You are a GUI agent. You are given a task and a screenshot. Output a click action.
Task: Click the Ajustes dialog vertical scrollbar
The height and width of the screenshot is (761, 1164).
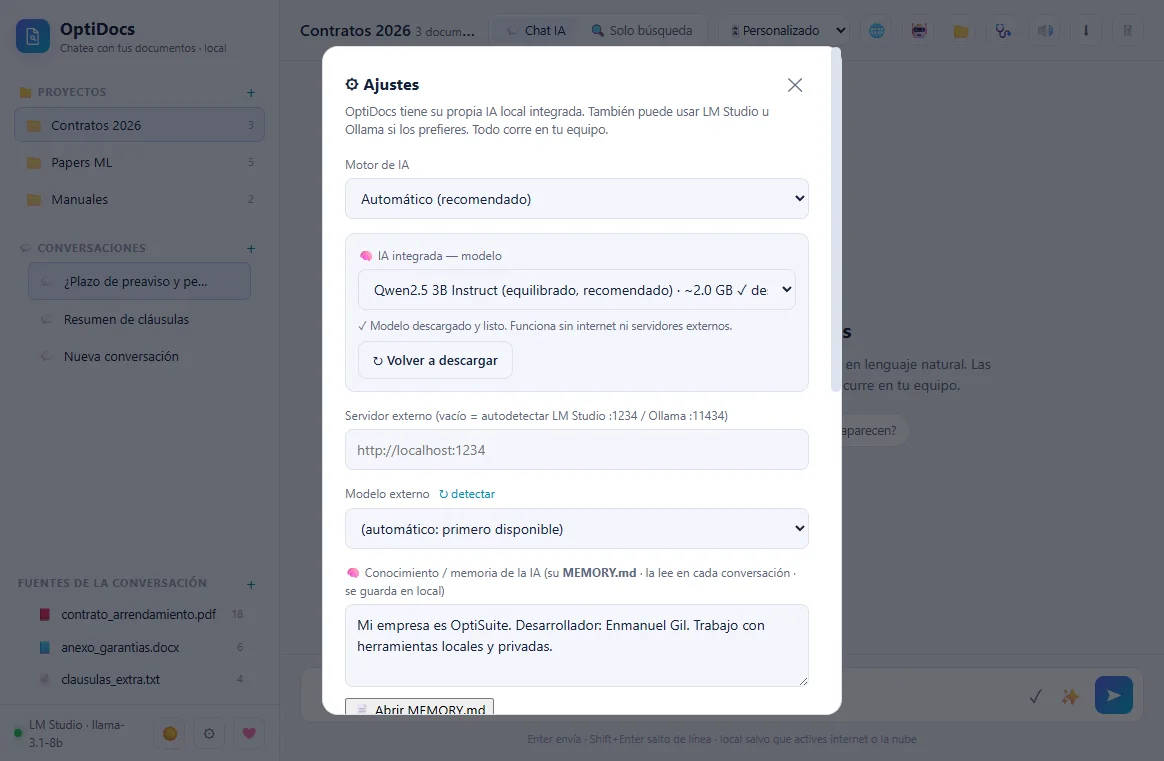point(836,219)
